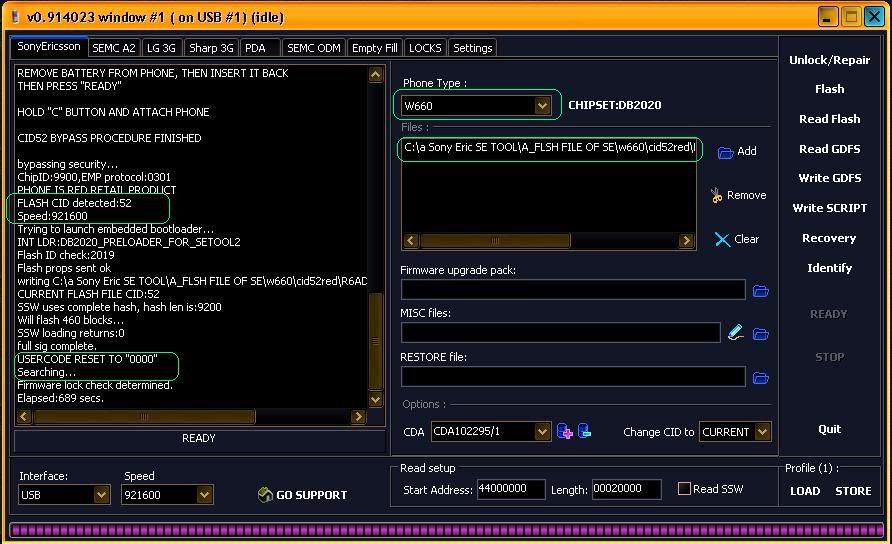This screenshot has height=544, width=892.
Task: Open the Phone Type W660 dropdown
Action: pyautogui.click(x=542, y=105)
